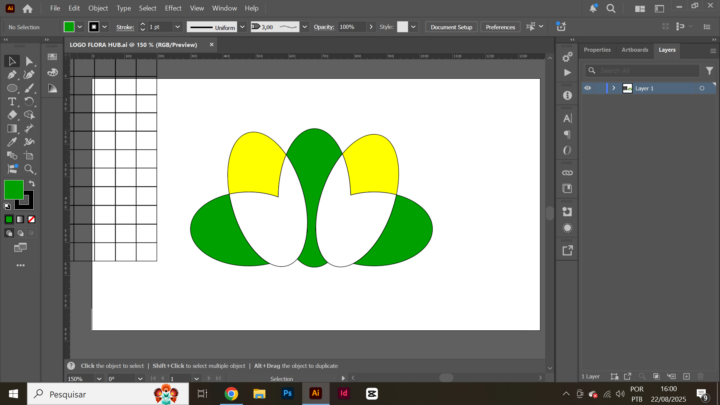Open Photoshop from the taskbar
Screen dimensions: 720x405
click(x=288, y=394)
